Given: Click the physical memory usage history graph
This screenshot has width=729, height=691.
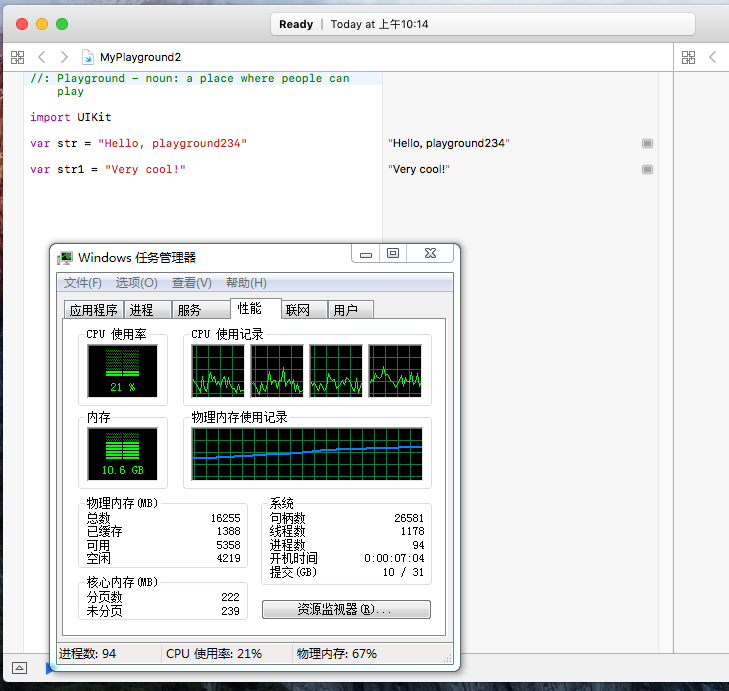Looking at the screenshot, I should [x=307, y=453].
